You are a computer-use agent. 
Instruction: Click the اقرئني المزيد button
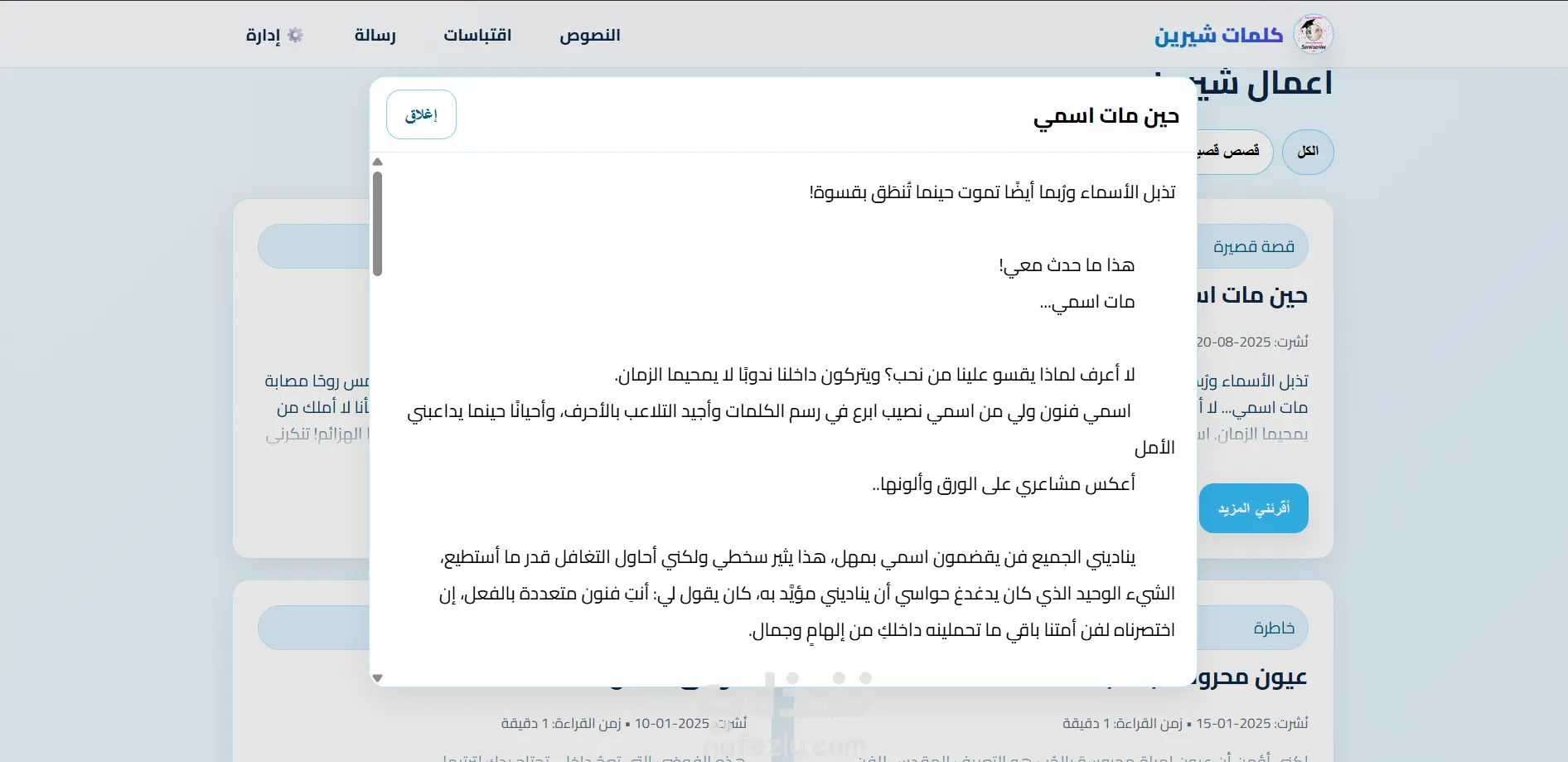click(1254, 508)
